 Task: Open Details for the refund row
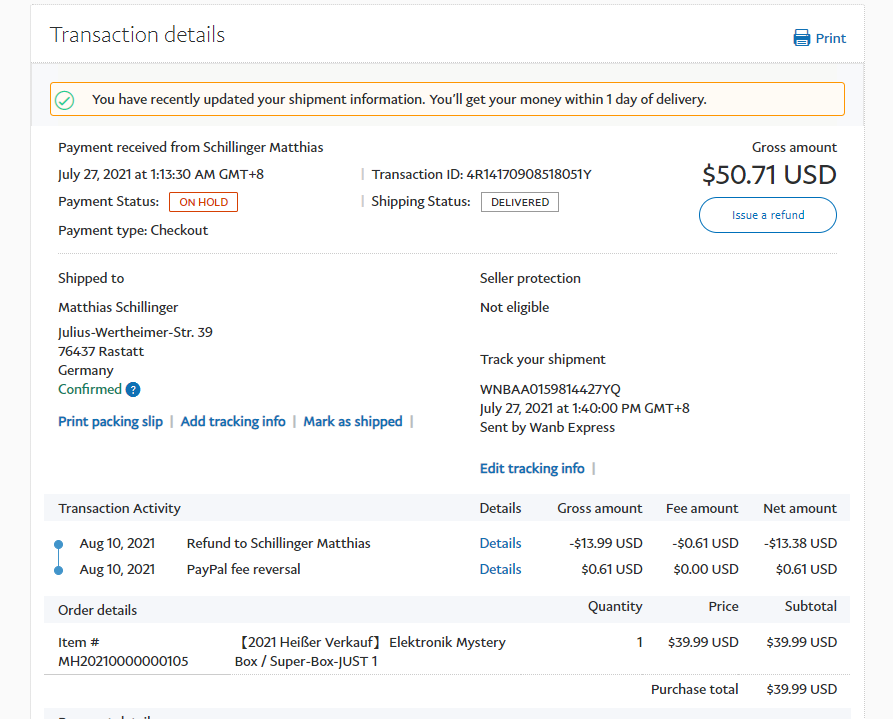coord(500,544)
